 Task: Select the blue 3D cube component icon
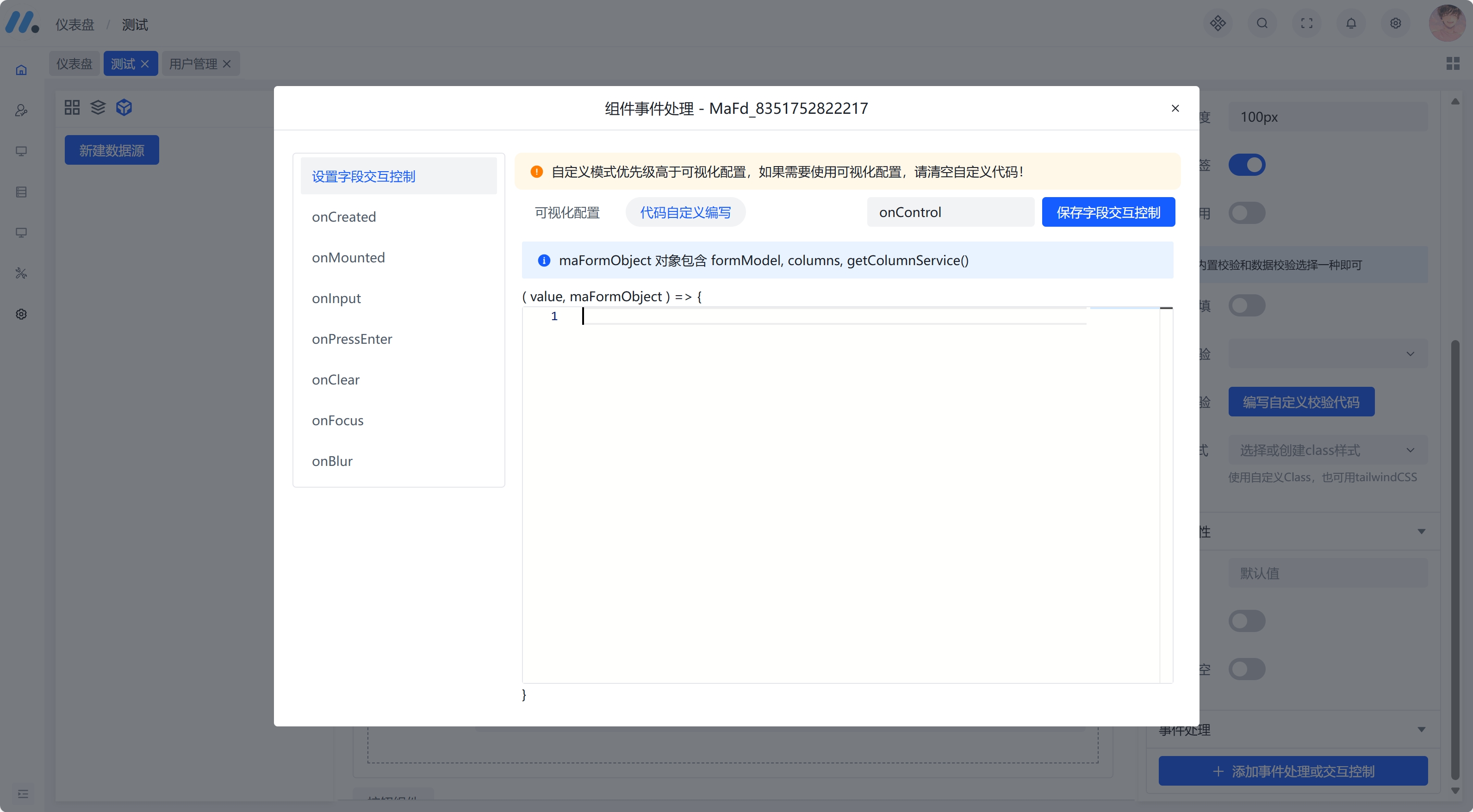click(x=124, y=107)
